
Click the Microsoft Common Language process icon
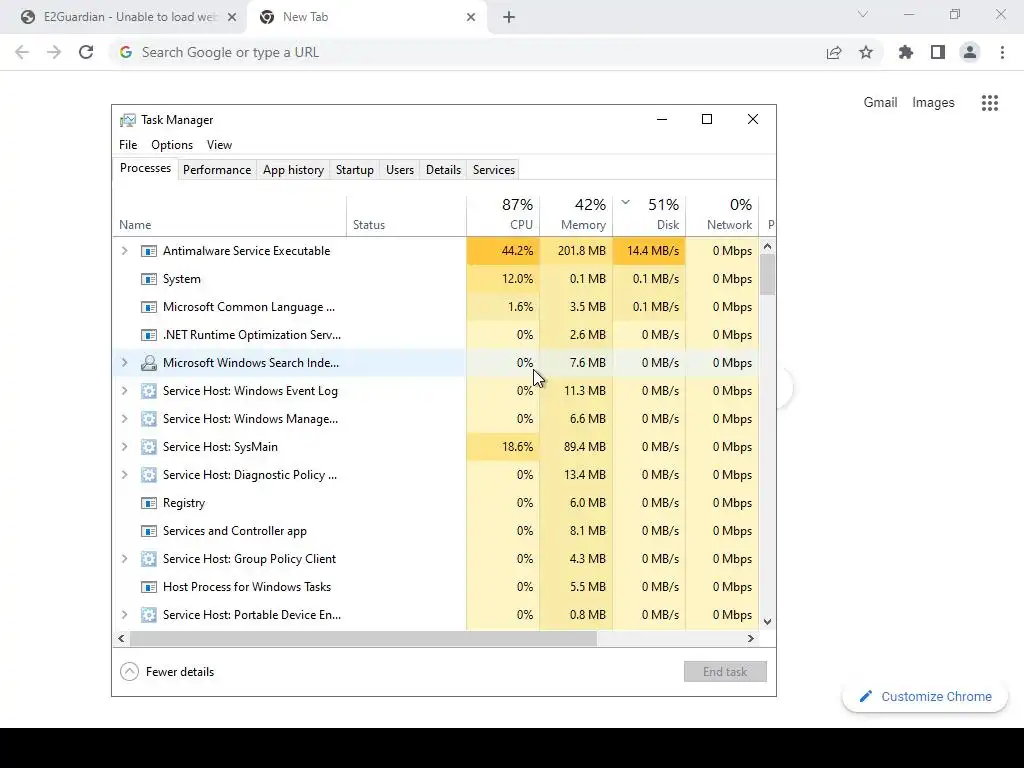149,307
